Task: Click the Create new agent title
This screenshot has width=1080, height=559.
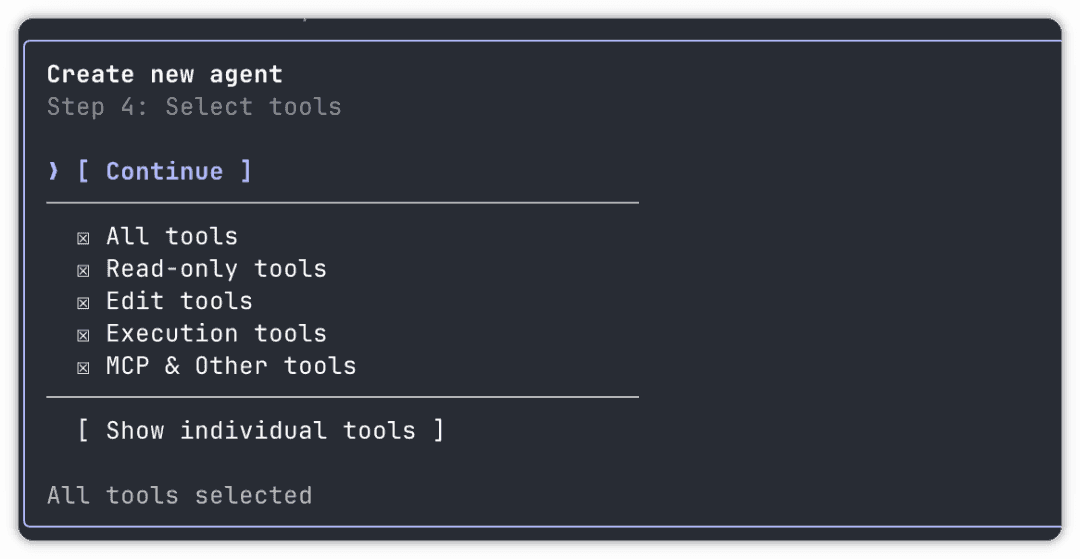Action: click(x=165, y=74)
